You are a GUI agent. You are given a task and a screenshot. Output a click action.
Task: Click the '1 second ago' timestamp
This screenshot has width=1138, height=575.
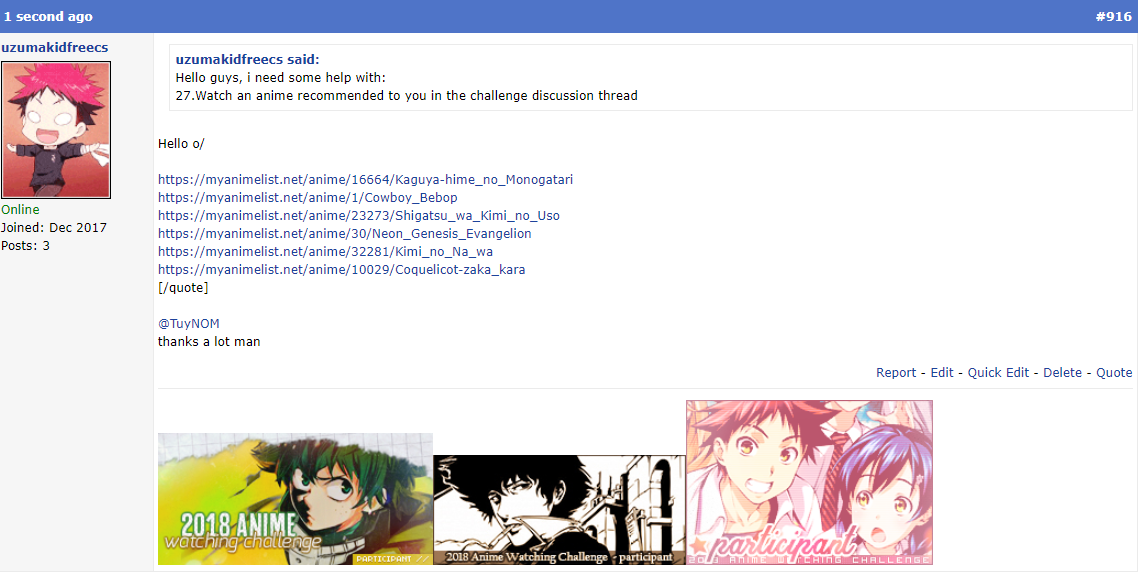point(49,17)
